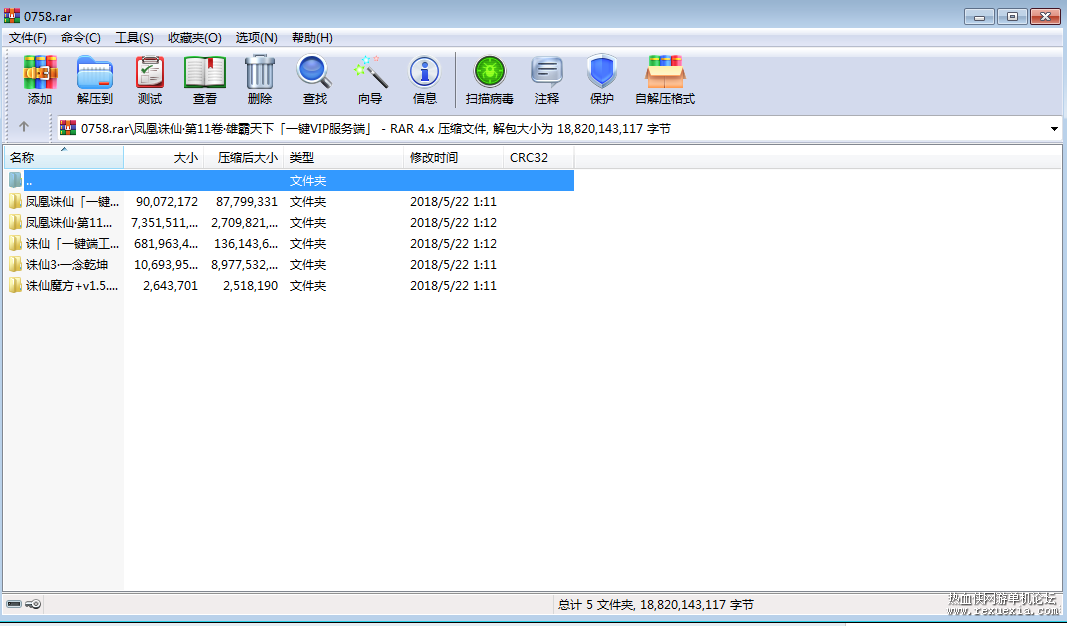The width and height of the screenshot is (1067, 626).
Task: Click the drive icon in status bar
Action: [x=14, y=604]
